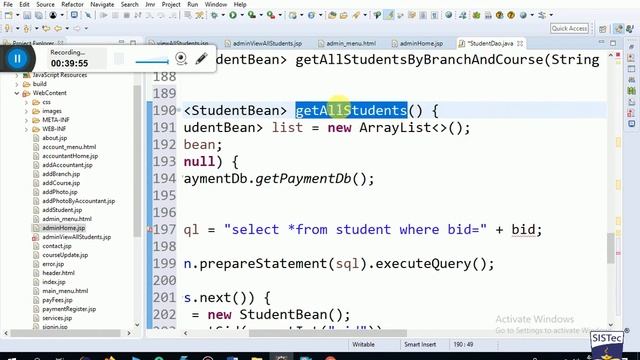Click the error marker on line 197

[149, 230]
